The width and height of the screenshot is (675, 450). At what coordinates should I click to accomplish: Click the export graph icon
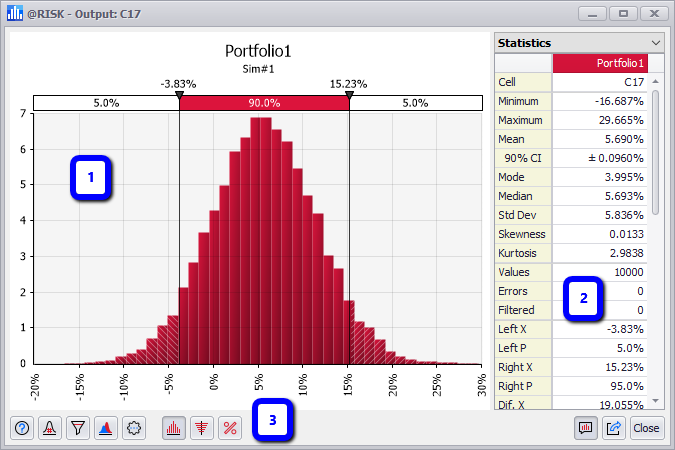tap(614, 428)
